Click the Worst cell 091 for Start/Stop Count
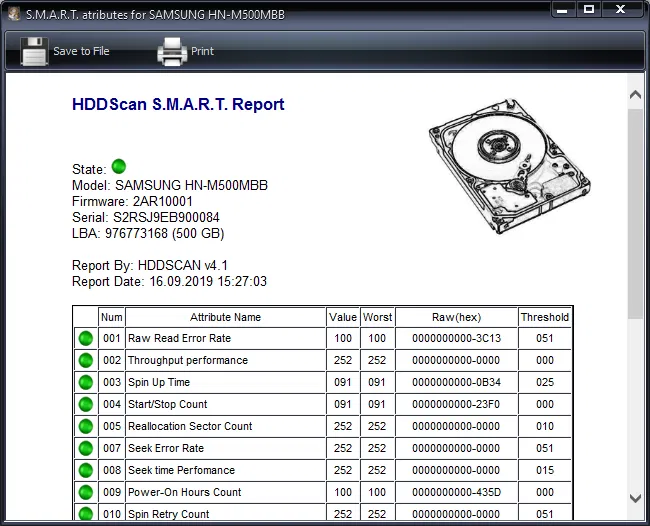Screen dimensions: 650x526 coord(377,404)
